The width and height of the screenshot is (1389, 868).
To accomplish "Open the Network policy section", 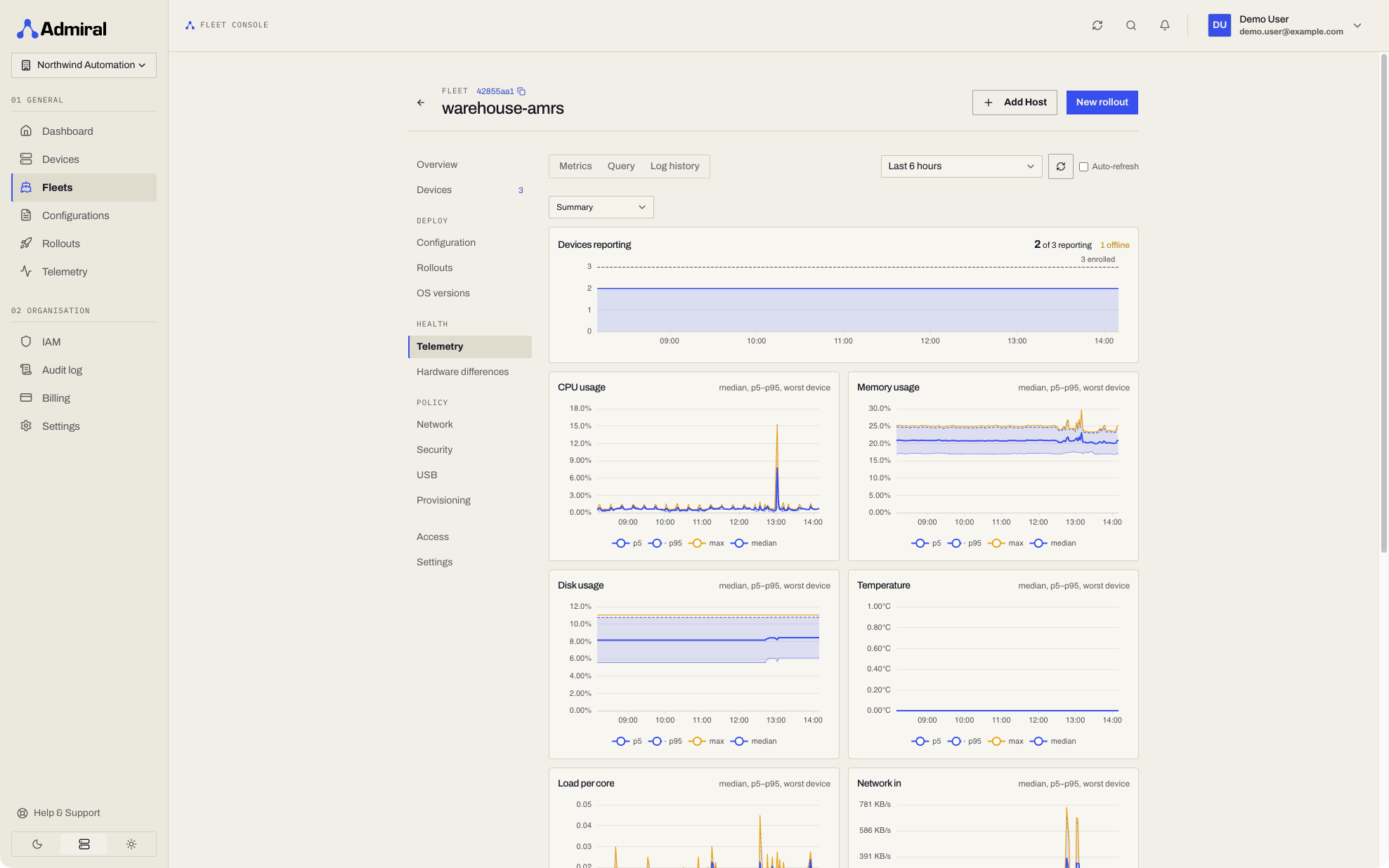I will (x=469, y=425).
